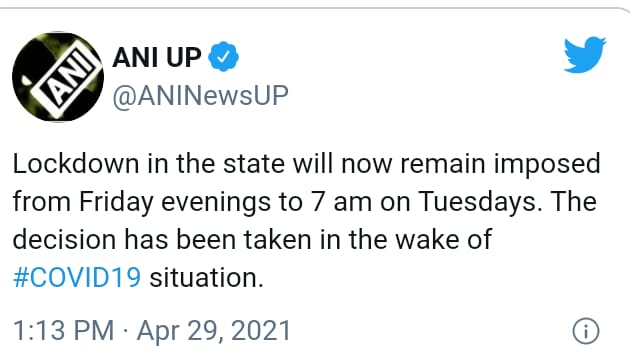Click the words remain imposed in tweet

coord(500,164)
